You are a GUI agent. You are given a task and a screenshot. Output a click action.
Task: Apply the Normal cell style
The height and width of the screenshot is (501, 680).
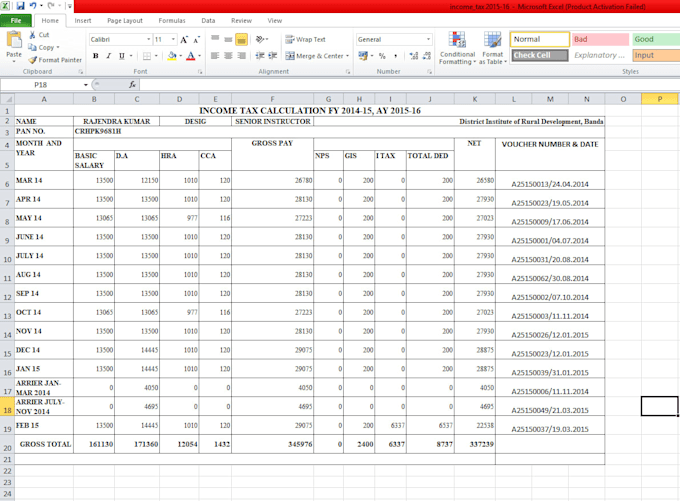pos(539,39)
